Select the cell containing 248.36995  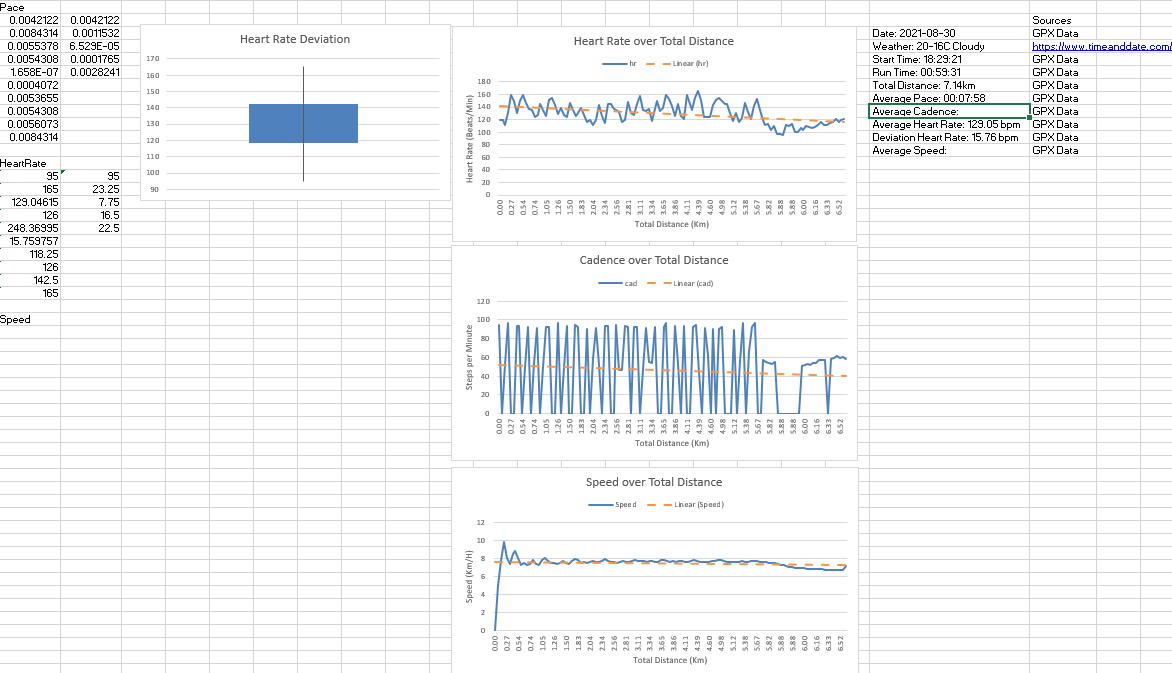[30, 229]
